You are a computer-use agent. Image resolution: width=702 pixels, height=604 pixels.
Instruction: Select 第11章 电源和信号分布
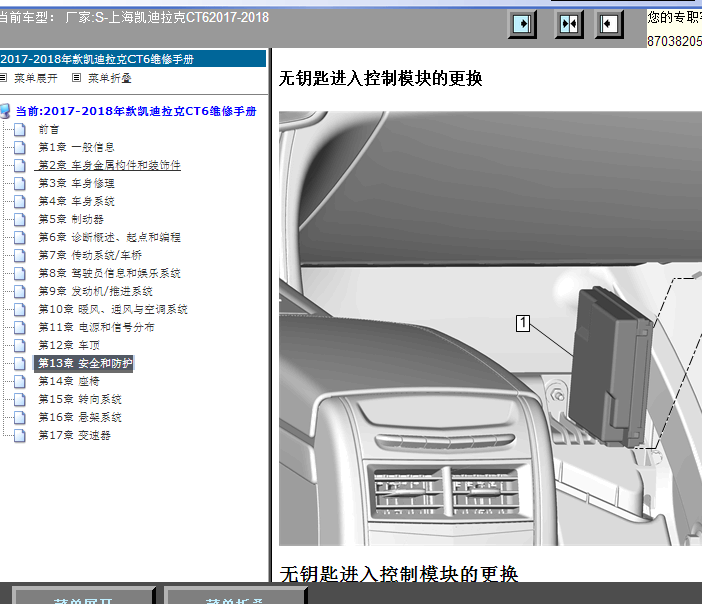96,327
